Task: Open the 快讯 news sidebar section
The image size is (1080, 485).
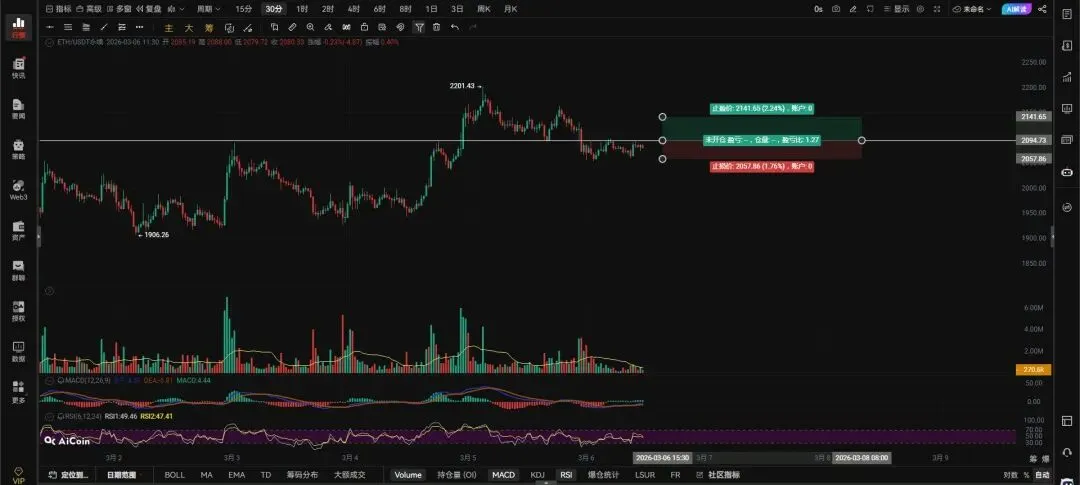Action: 19,68
